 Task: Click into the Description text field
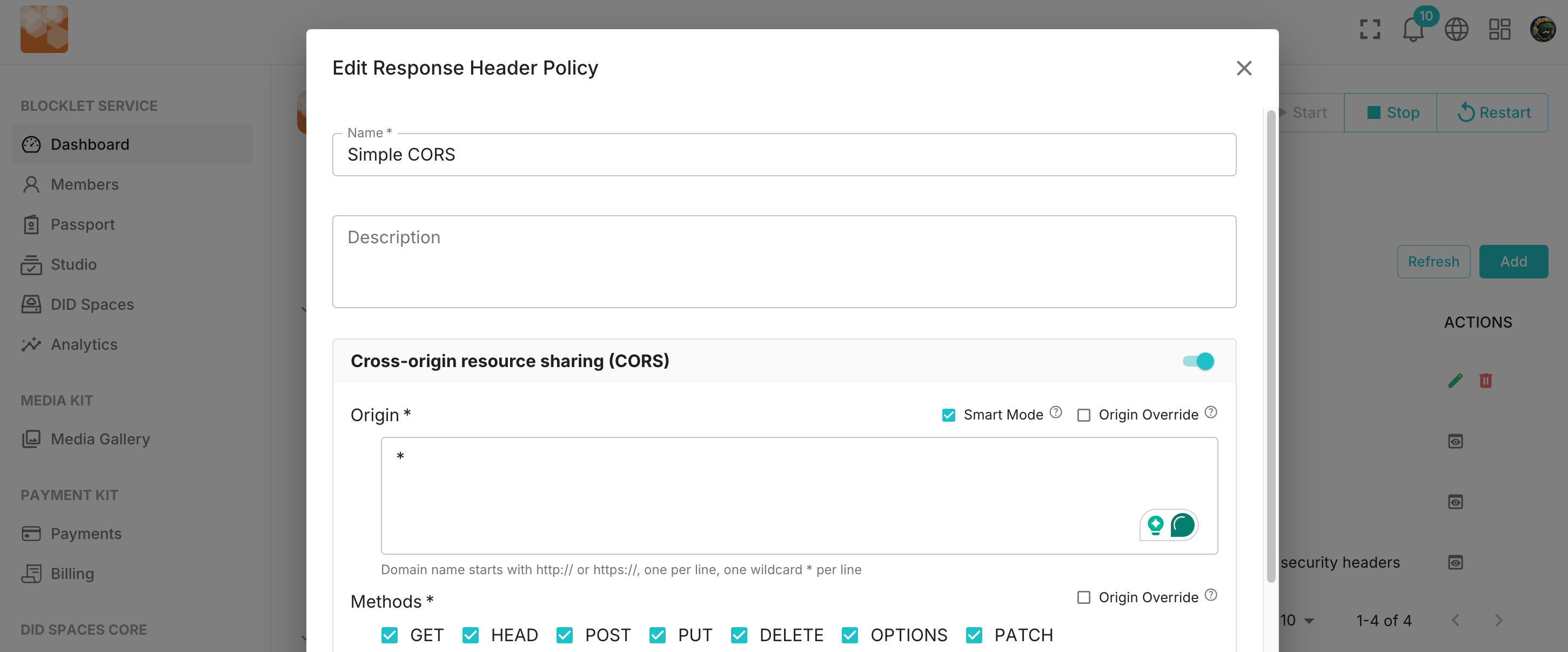(783, 262)
